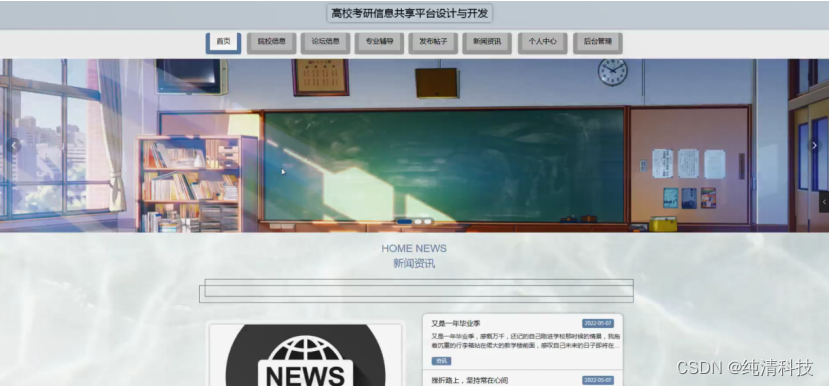Switch to the second carousel indicator dot
Image resolution: width=829 pixels, height=386 pixels.
(418, 222)
